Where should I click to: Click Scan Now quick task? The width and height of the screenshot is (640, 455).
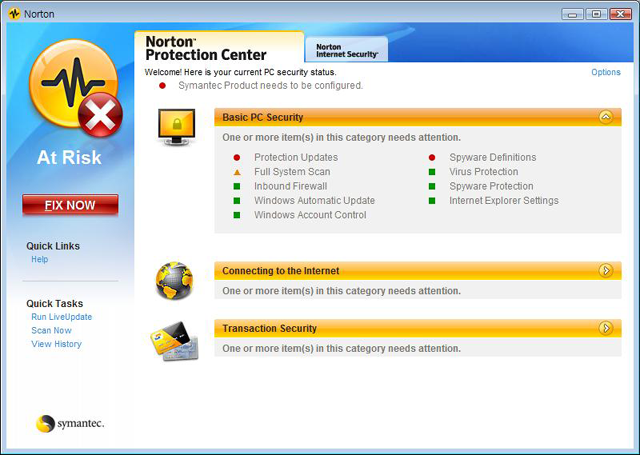click(x=51, y=331)
